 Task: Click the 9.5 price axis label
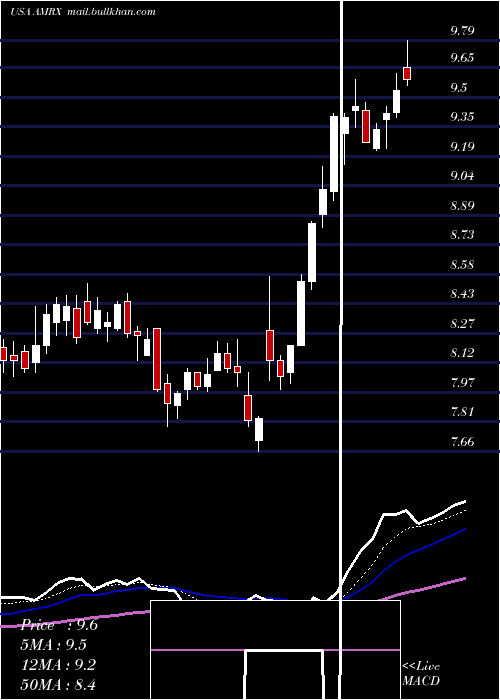click(459, 88)
